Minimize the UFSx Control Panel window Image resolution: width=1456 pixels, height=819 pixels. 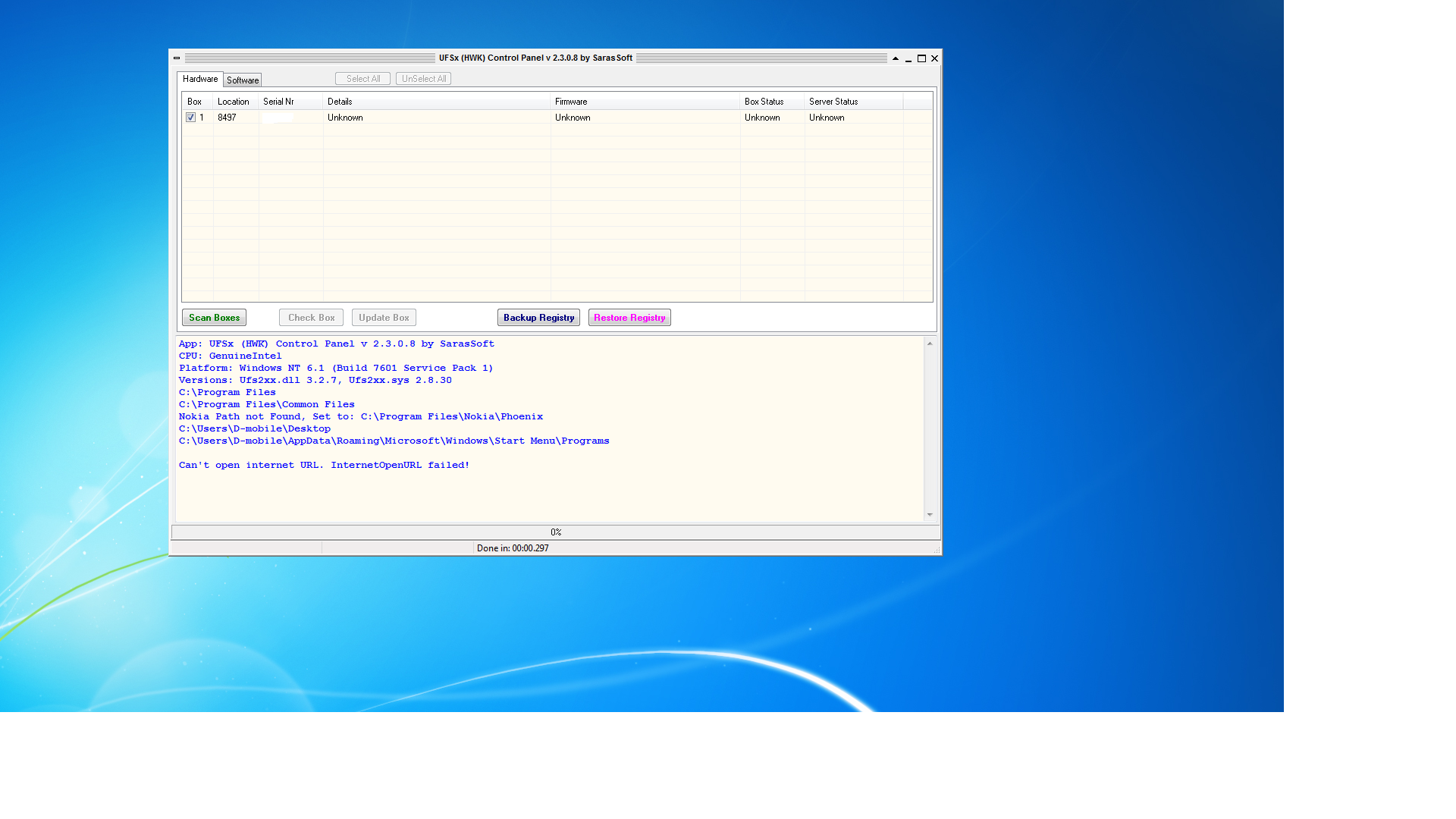click(x=908, y=58)
